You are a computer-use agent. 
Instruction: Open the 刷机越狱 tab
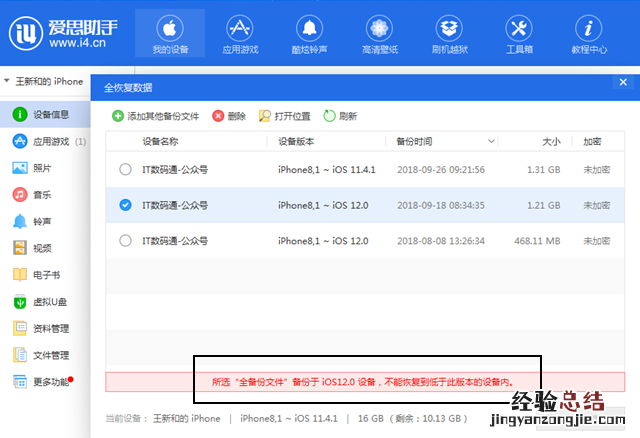[449, 33]
